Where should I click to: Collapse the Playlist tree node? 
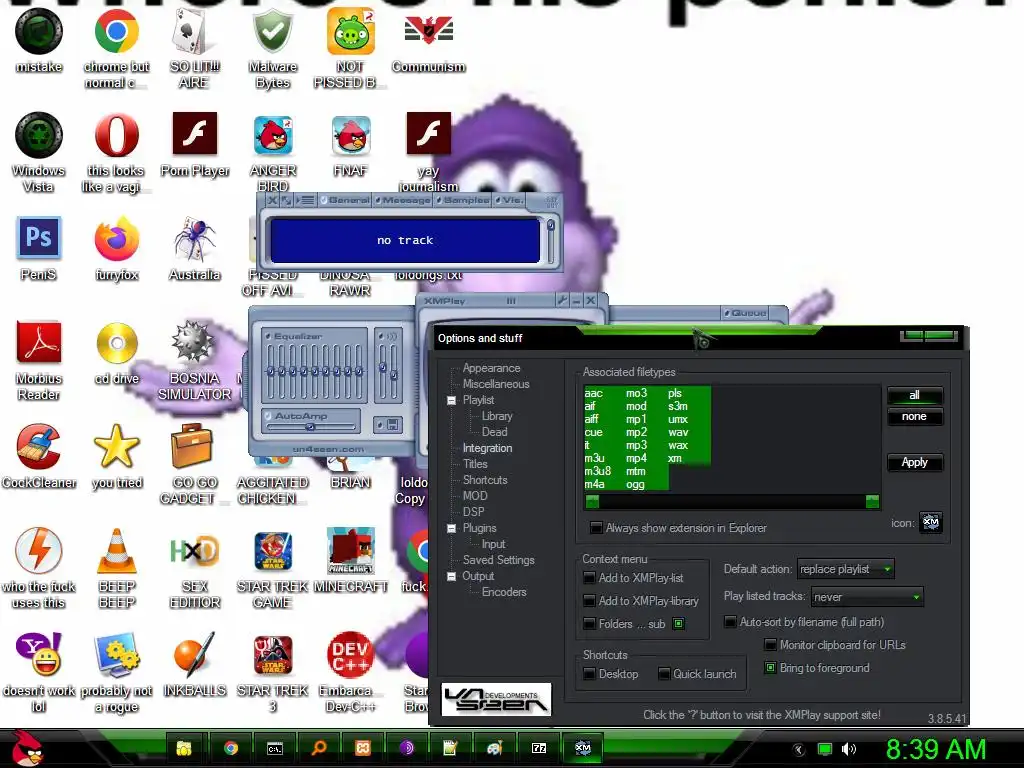(x=451, y=400)
